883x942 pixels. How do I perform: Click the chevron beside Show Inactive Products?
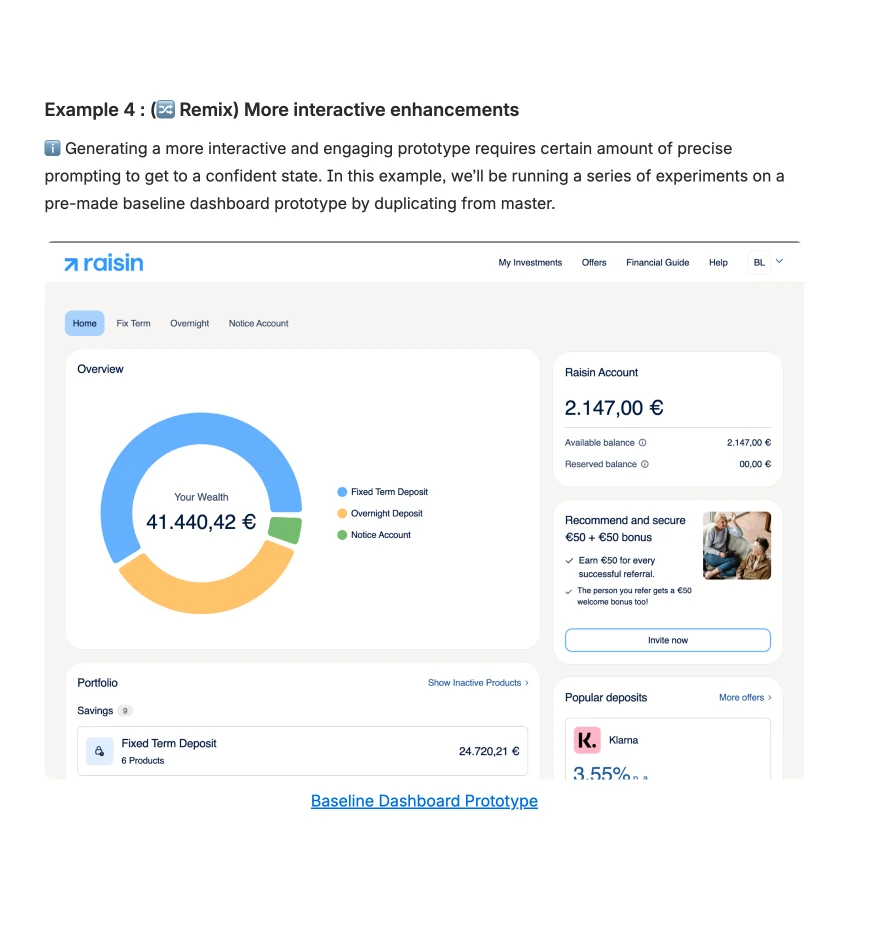click(x=527, y=683)
